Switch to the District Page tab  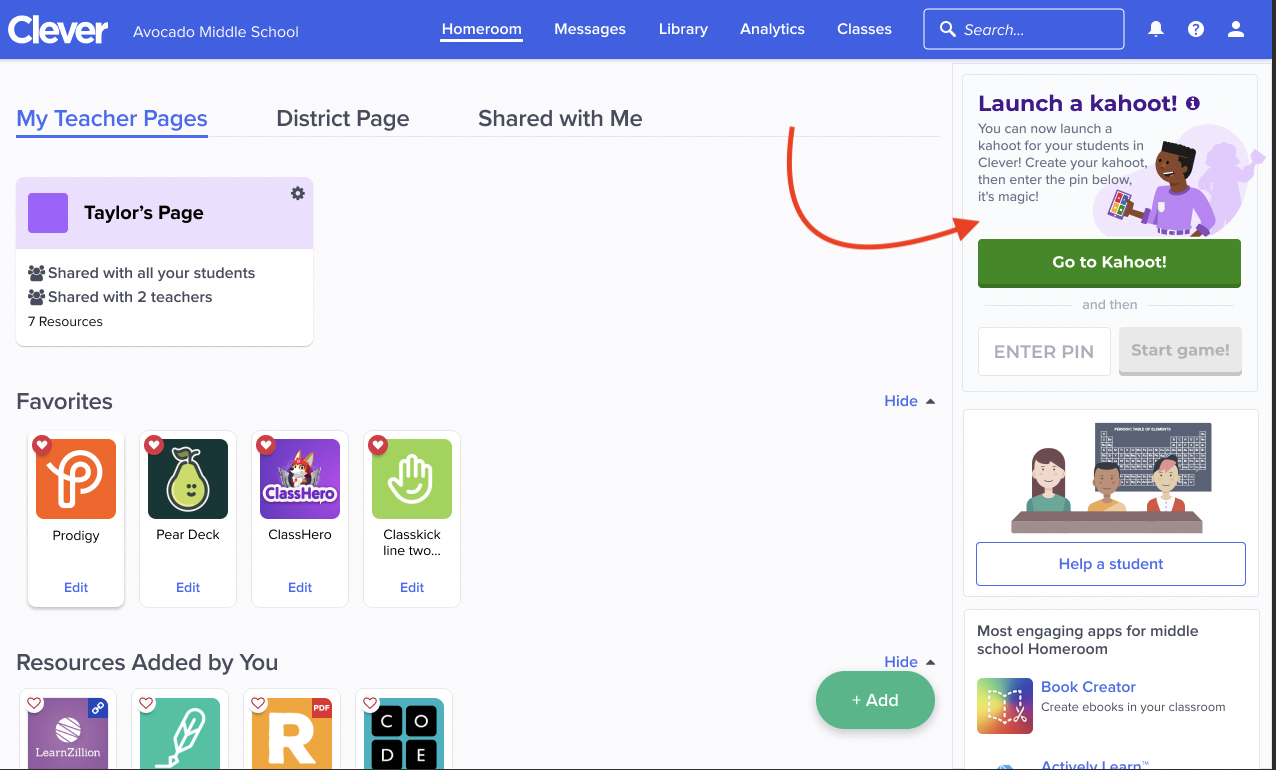point(342,118)
